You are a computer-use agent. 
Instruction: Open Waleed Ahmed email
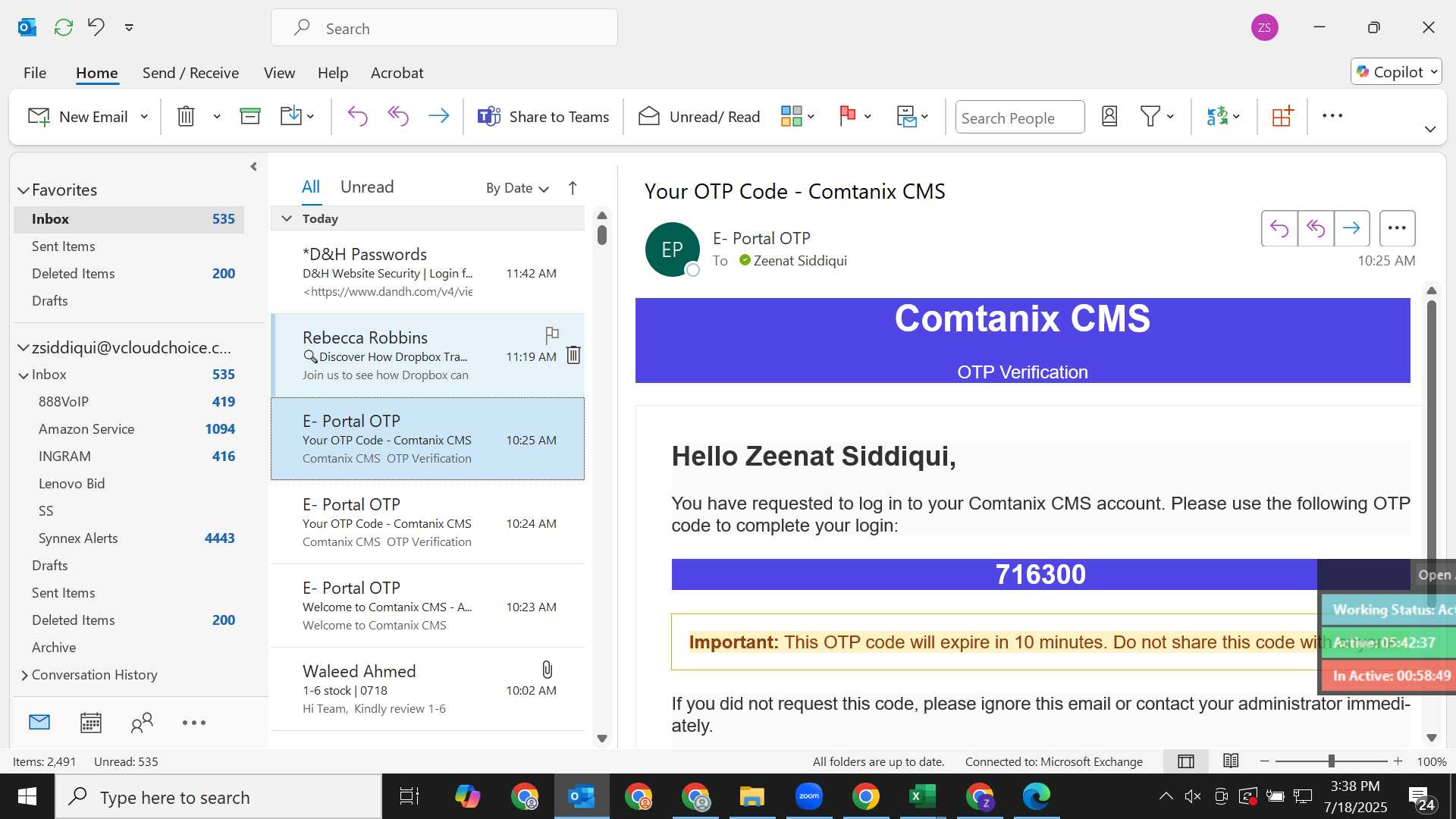(428, 689)
